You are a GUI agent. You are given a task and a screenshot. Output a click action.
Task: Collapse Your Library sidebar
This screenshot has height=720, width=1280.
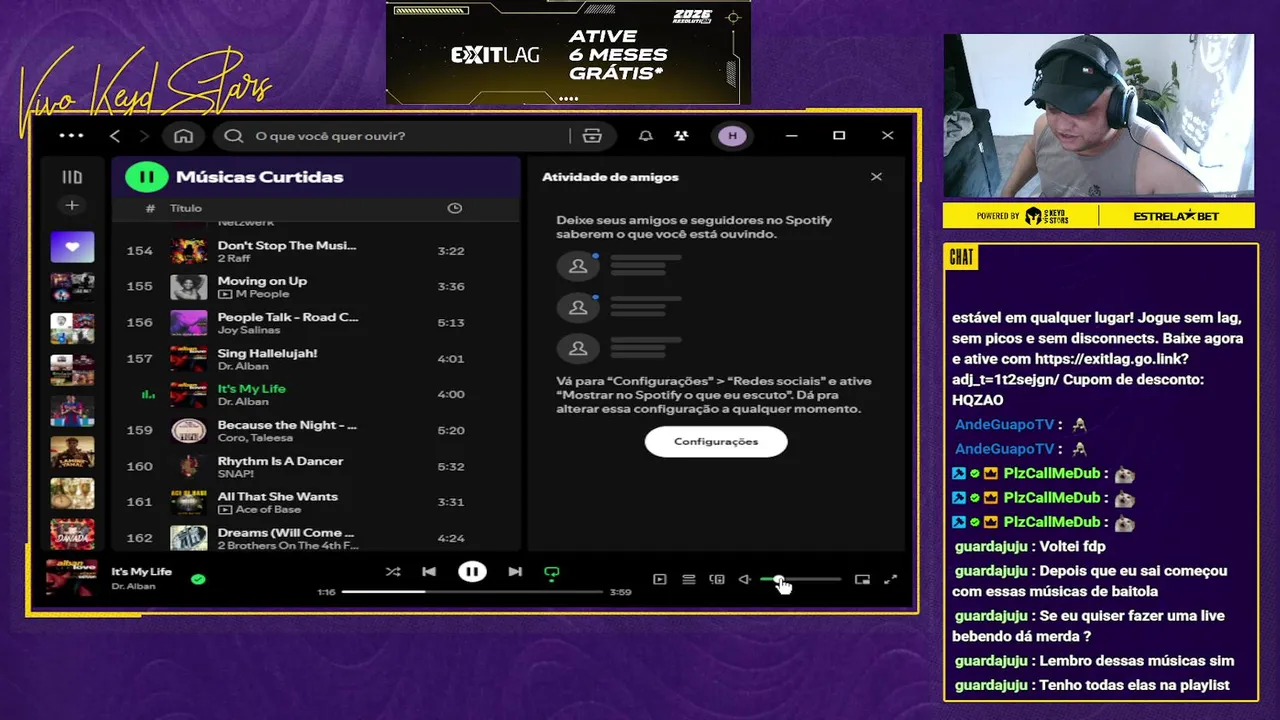72,177
